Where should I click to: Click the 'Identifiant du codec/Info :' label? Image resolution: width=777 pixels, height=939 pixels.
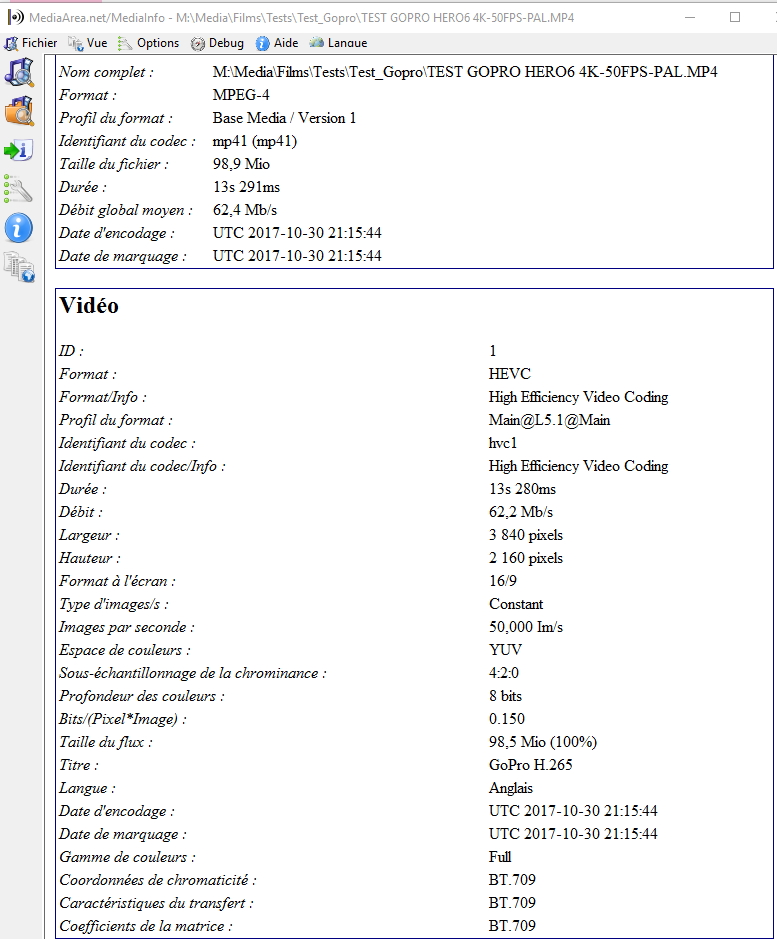(142, 466)
